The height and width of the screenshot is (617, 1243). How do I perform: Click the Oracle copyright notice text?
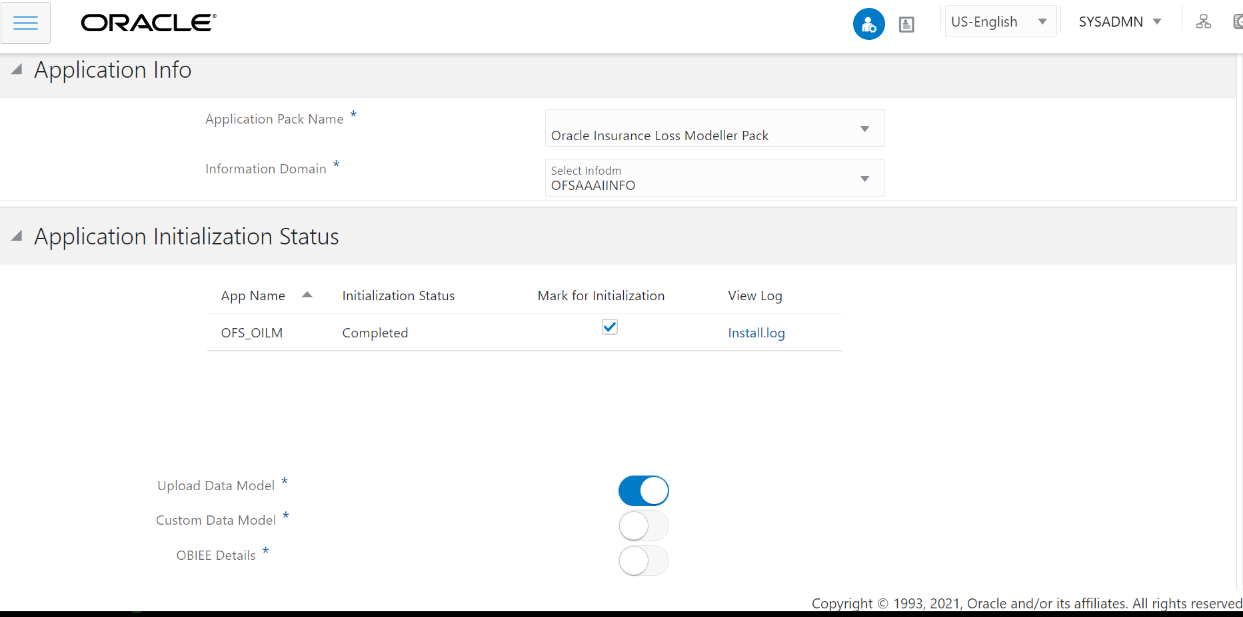[x=1027, y=604]
